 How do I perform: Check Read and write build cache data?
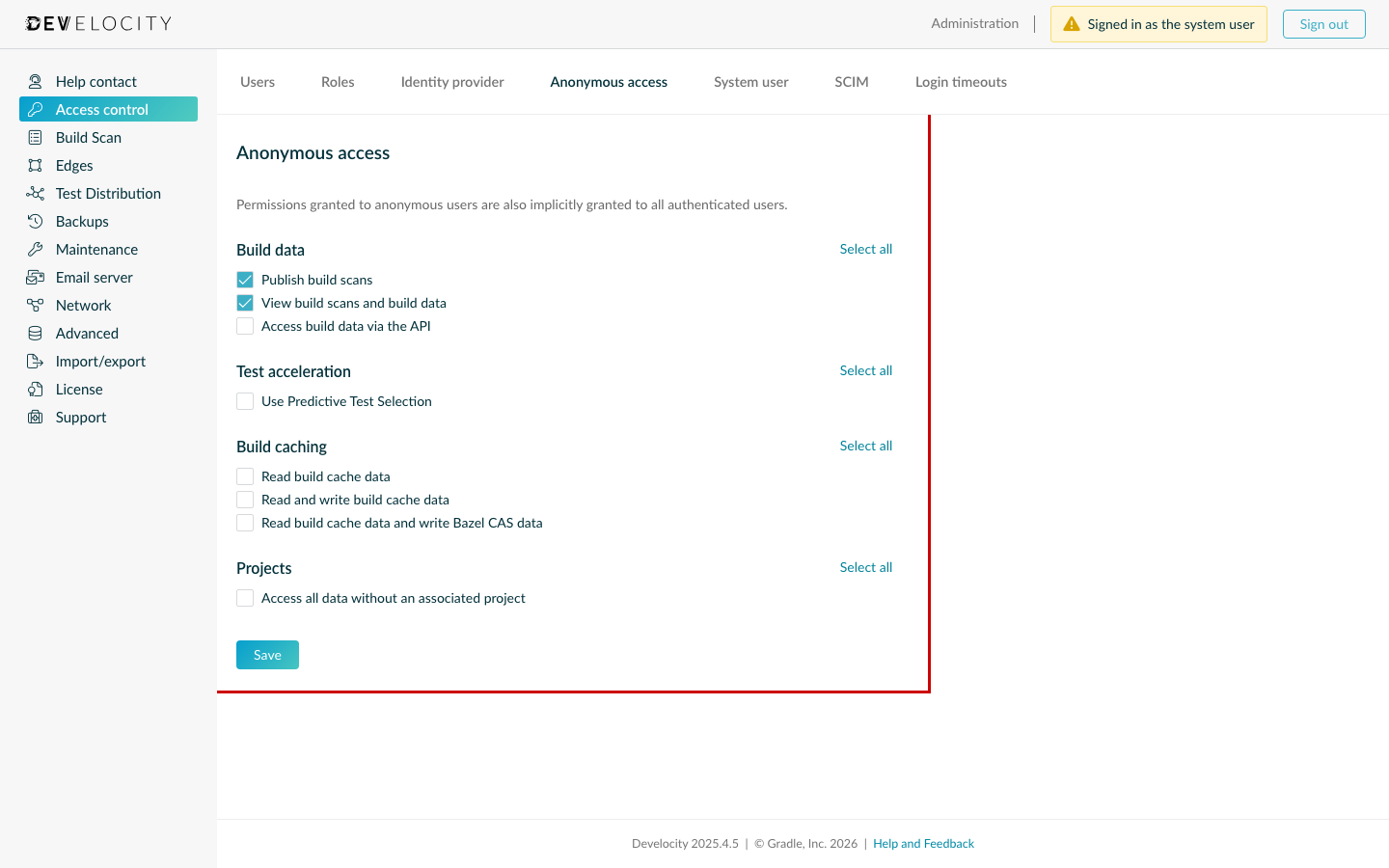click(245, 500)
